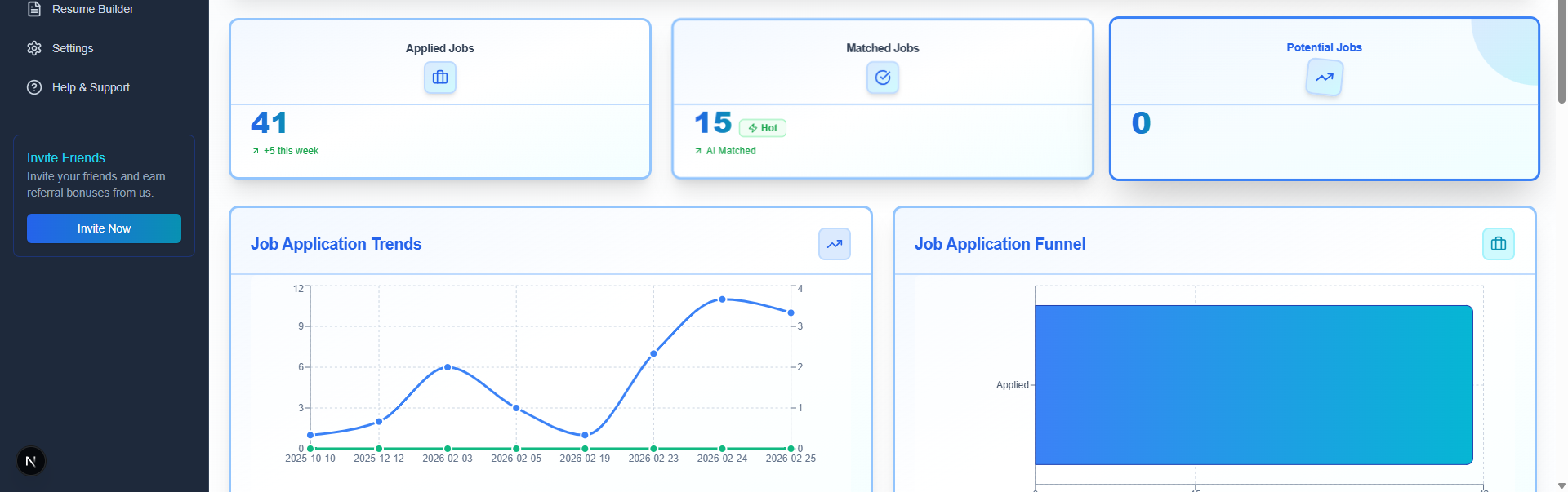This screenshot has height=492, width=1568.
Task: Click the trend arrow icon under Potential Jobs
Action: (1324, 78)
